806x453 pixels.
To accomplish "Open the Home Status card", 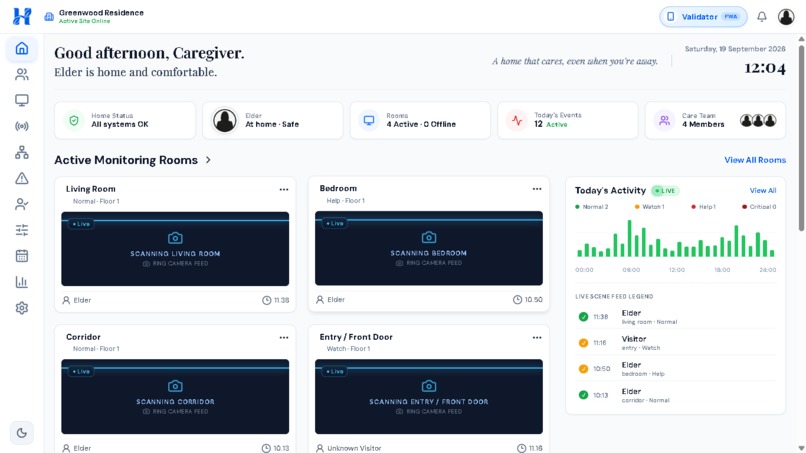I will pyautogui.click(x=125, y=120).
